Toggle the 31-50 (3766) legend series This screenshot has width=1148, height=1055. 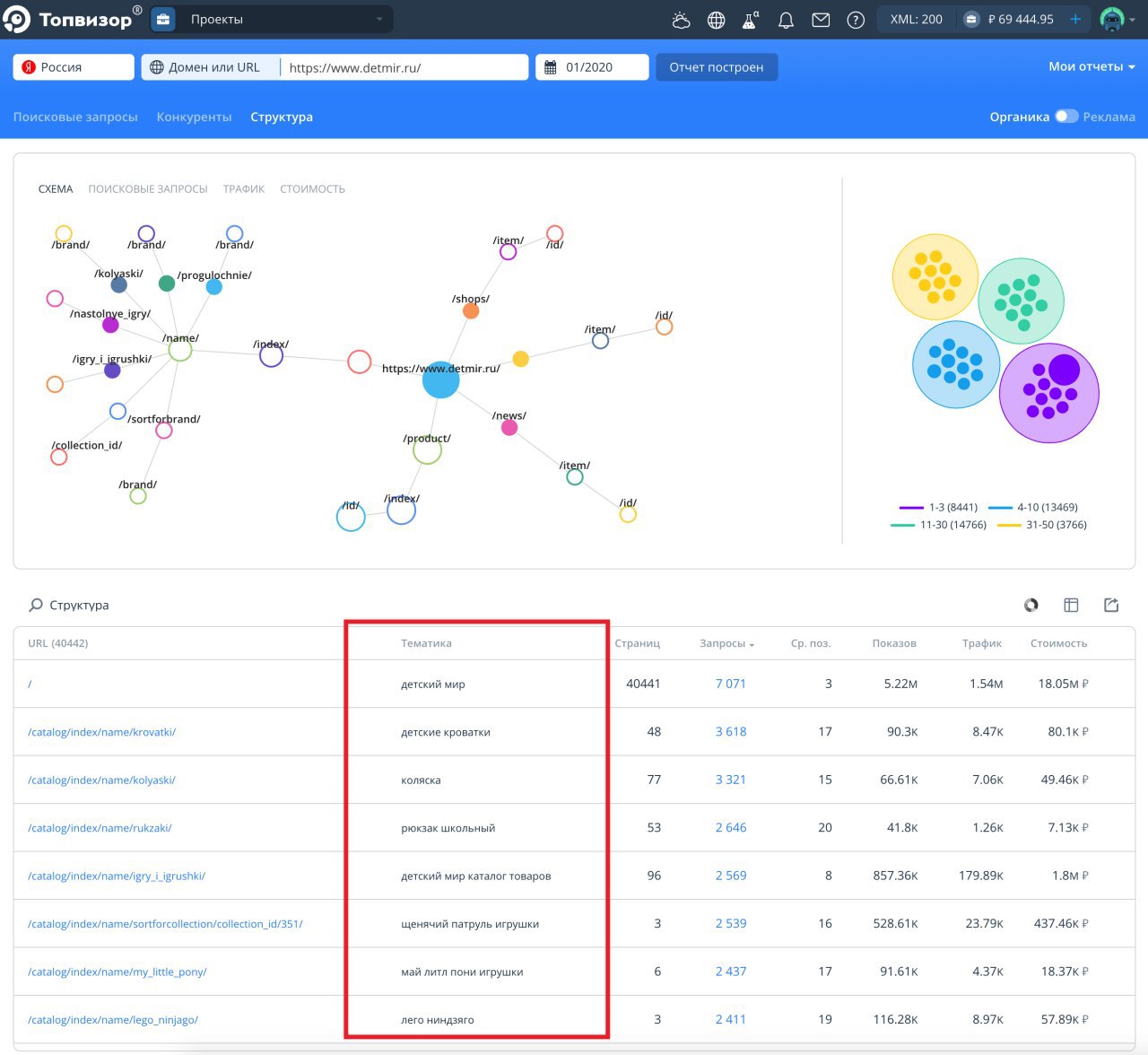[x=1042, y=525]
